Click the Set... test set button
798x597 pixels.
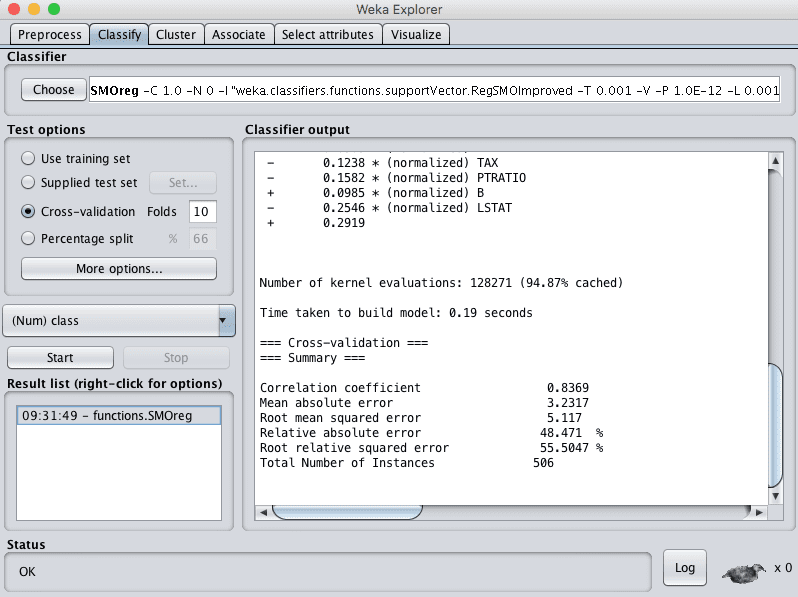pyautogui.click(x=183, y=183)
